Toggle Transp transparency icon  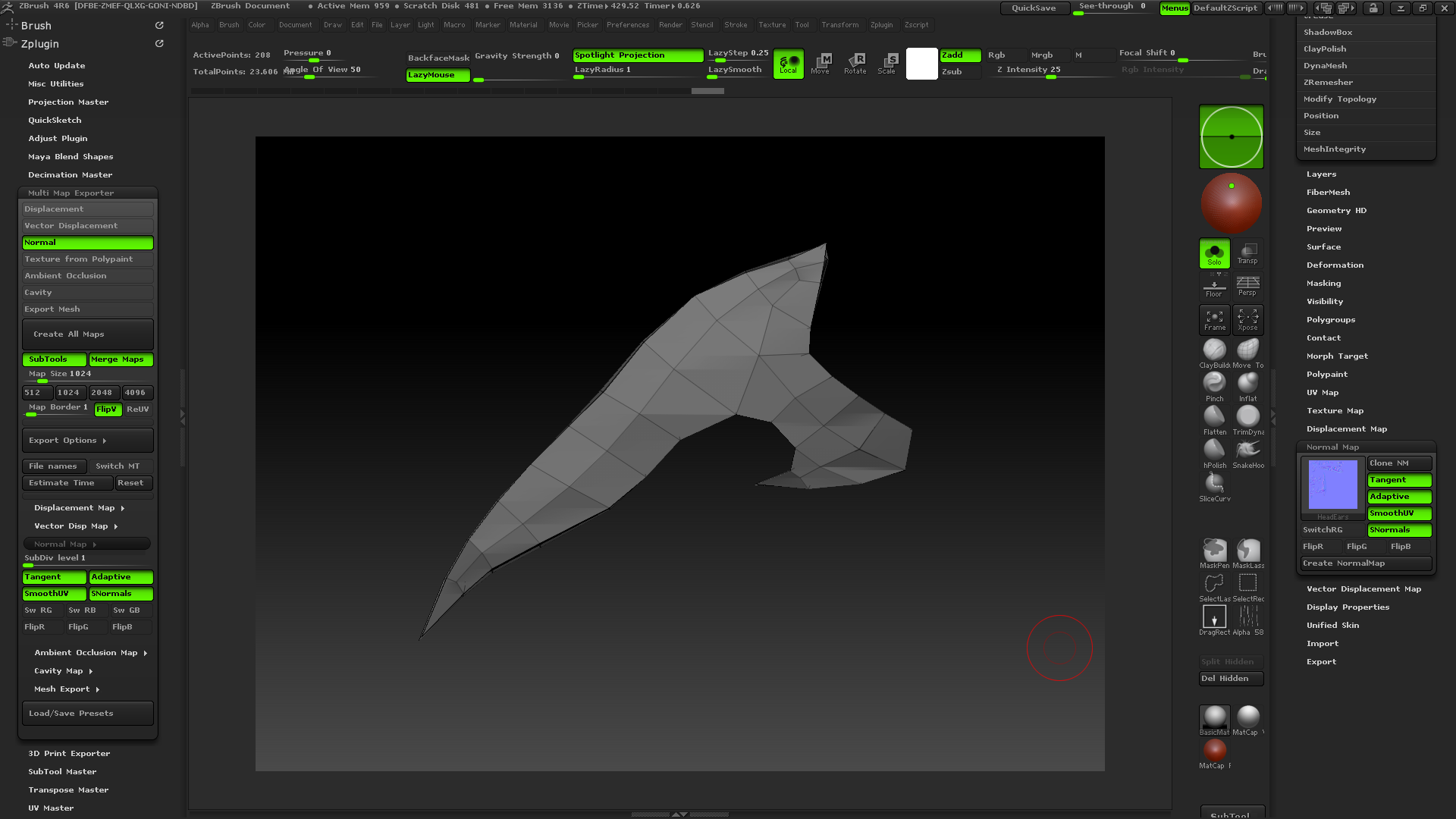coord(1247,253)
